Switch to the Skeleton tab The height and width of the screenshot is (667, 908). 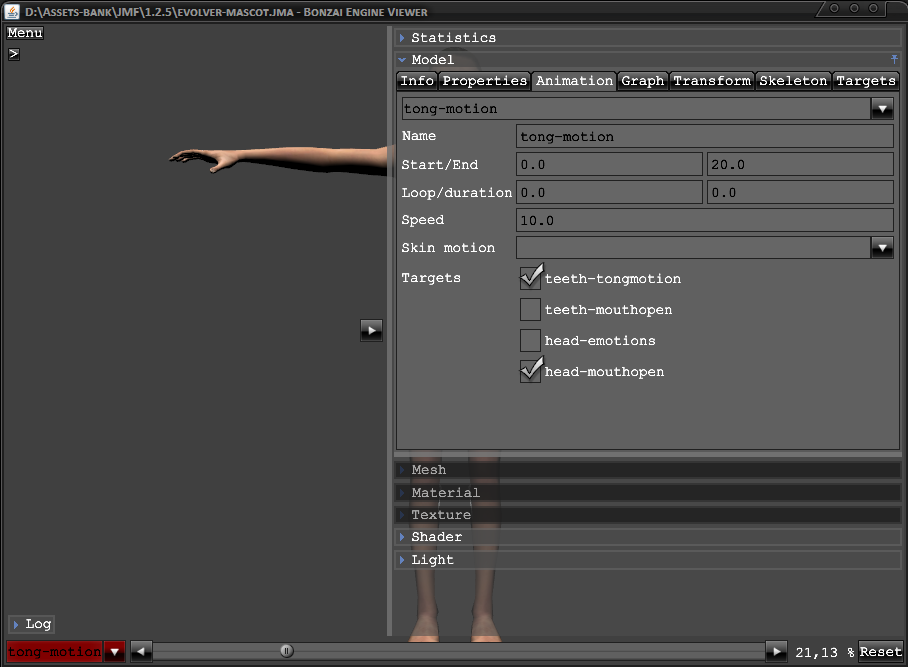(x=794, y=81)
